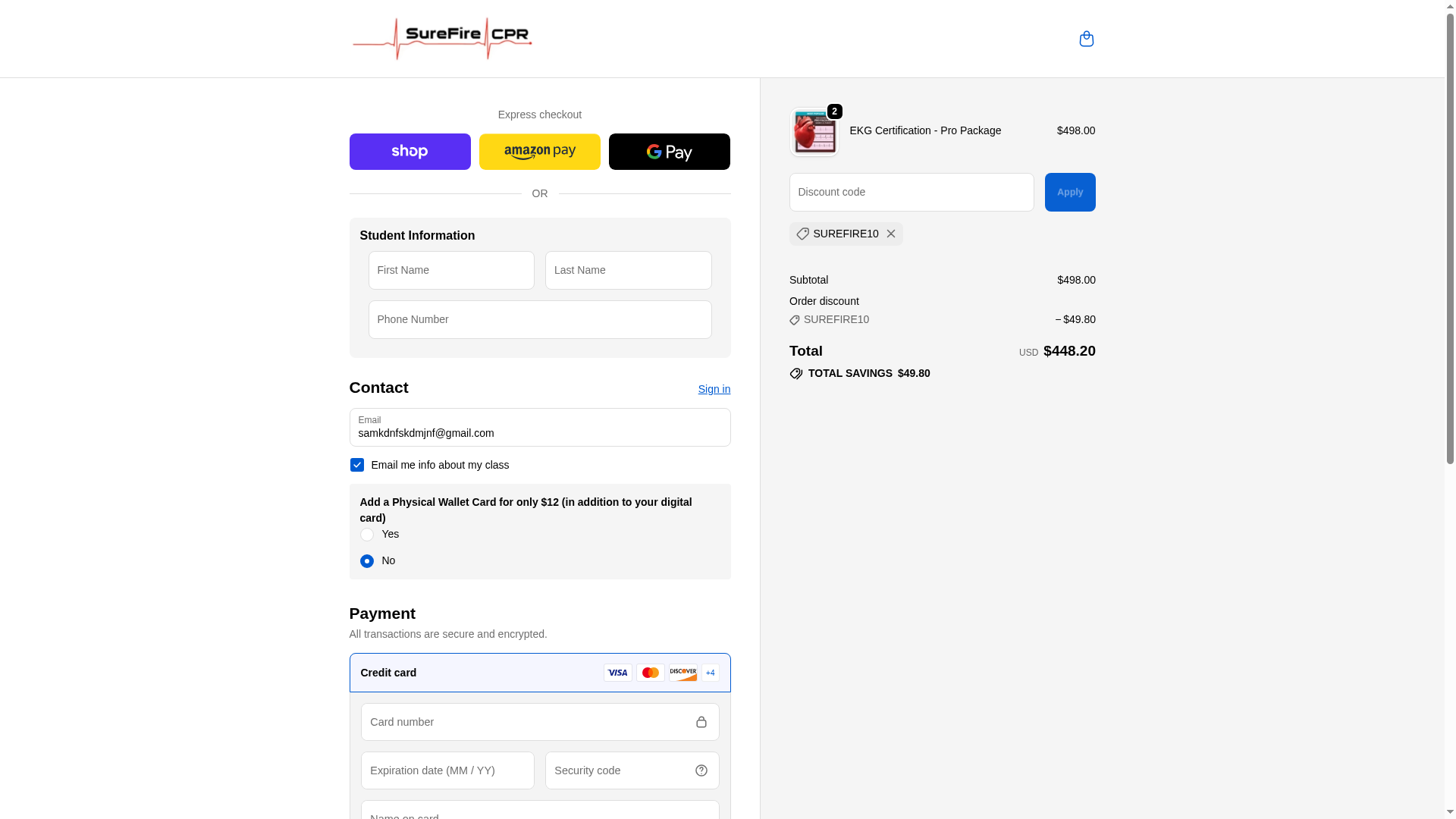Click the SureFire CPR logo
1456x819 pixels.
pyautogui.click(x=442, y=39)
